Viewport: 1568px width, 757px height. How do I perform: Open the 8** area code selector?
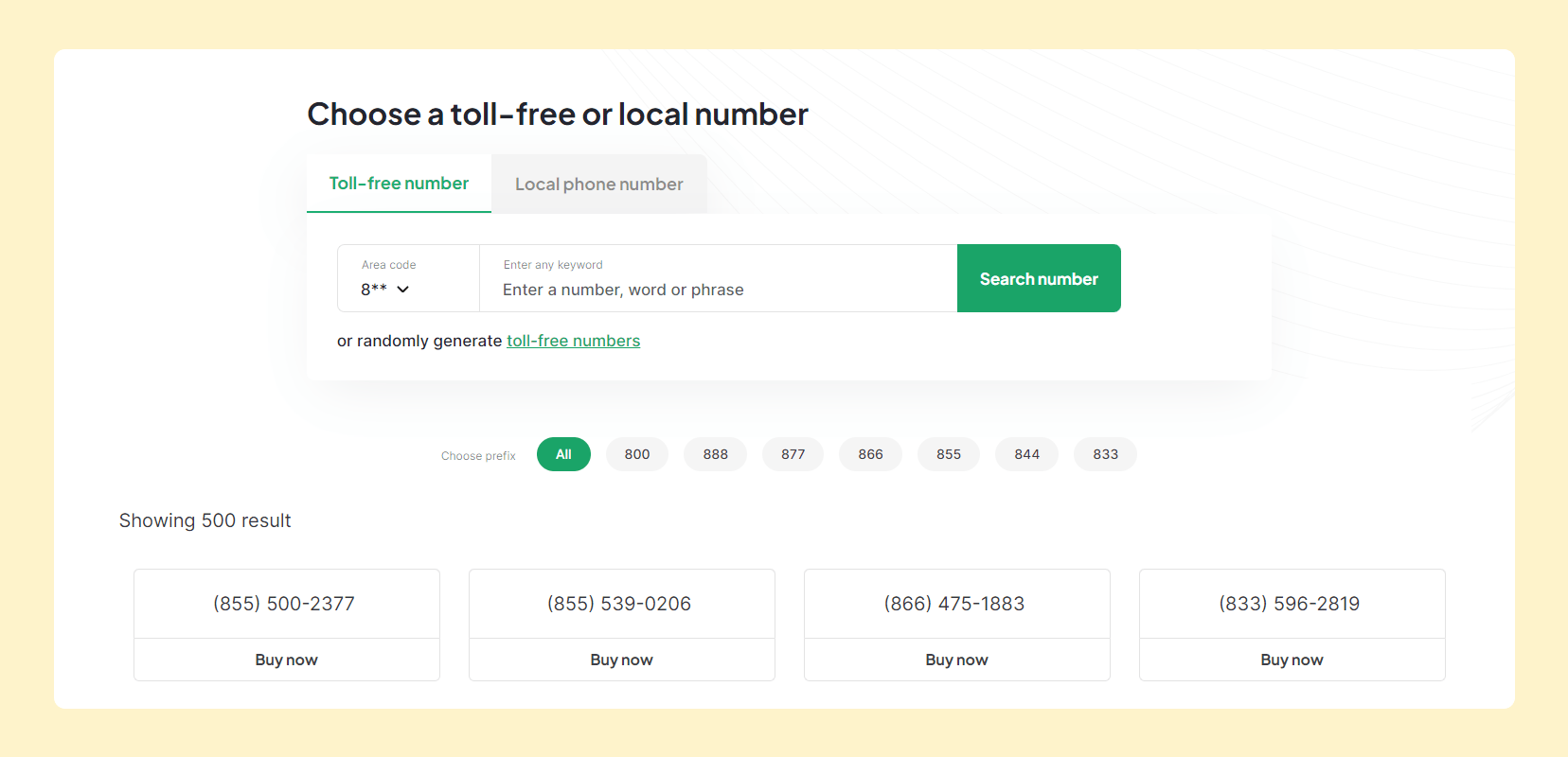coord(408,278)
